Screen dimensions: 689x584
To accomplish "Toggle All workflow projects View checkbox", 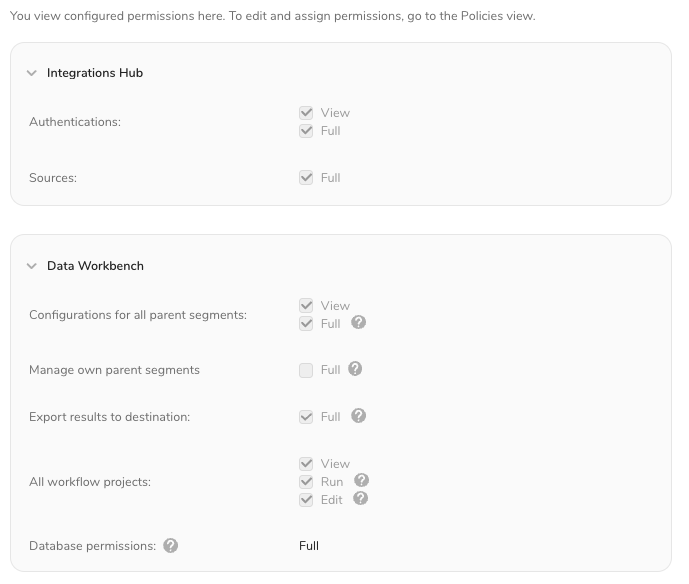I will point(307,464).
